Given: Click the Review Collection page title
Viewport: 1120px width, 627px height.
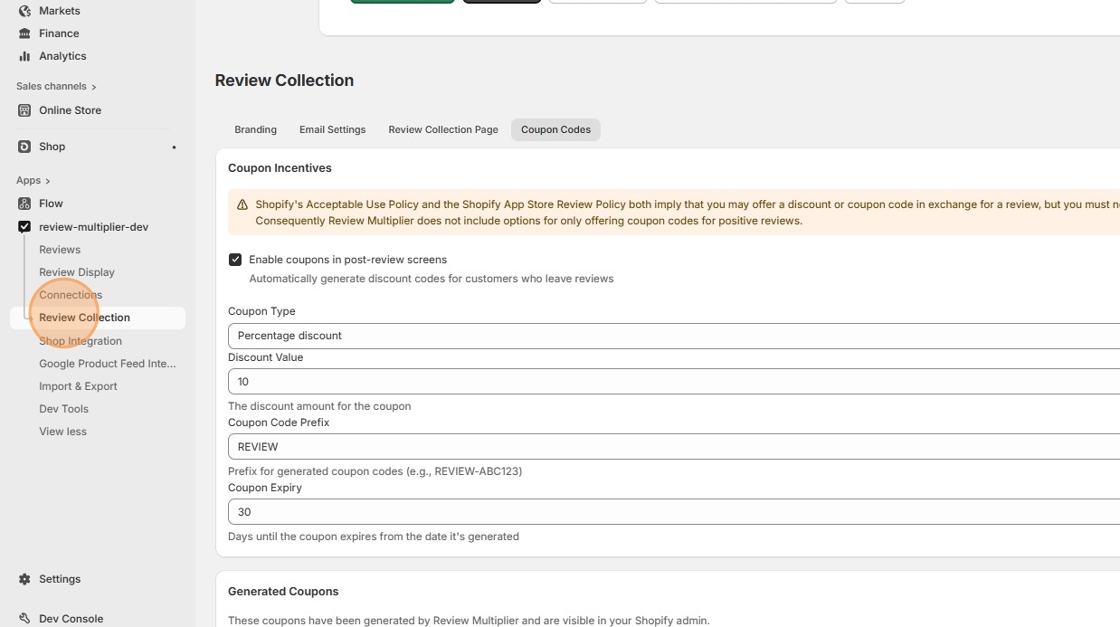Looking at the screenshot, I should [x=284, y=80].
